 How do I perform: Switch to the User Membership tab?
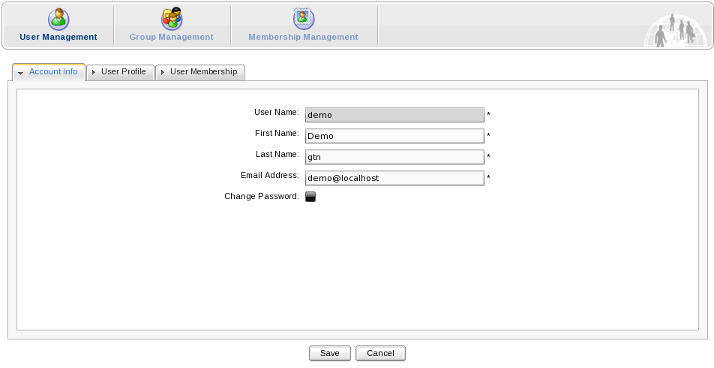click(200, 72)
